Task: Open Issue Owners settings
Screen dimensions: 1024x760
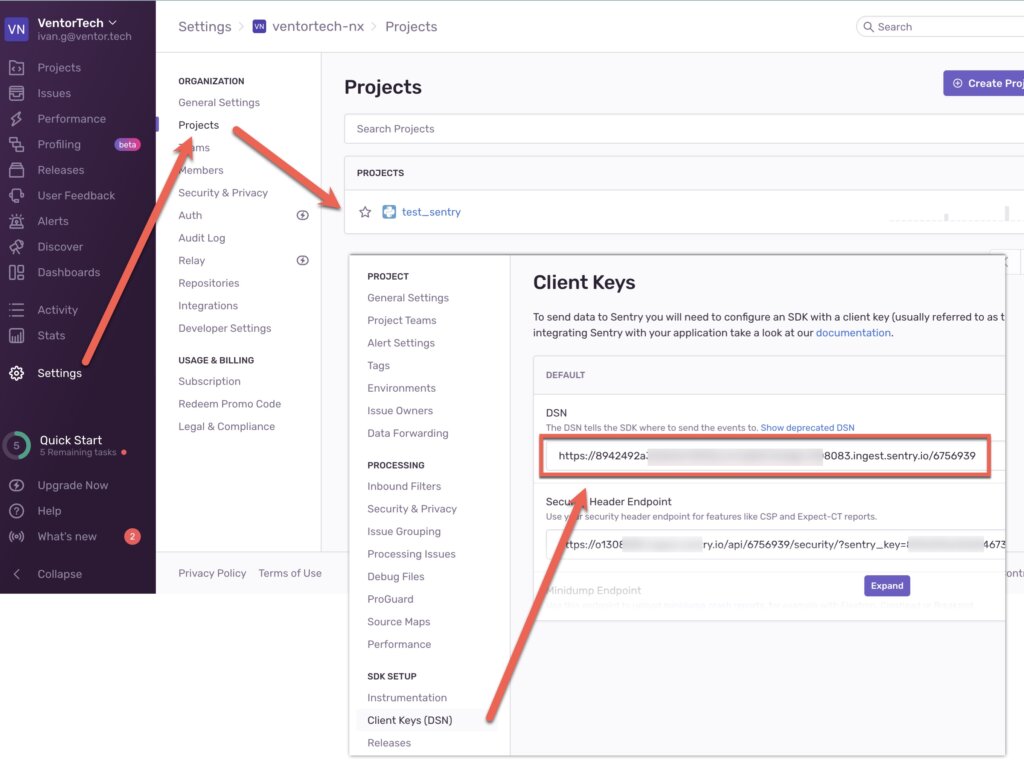Action: (400, 411)
